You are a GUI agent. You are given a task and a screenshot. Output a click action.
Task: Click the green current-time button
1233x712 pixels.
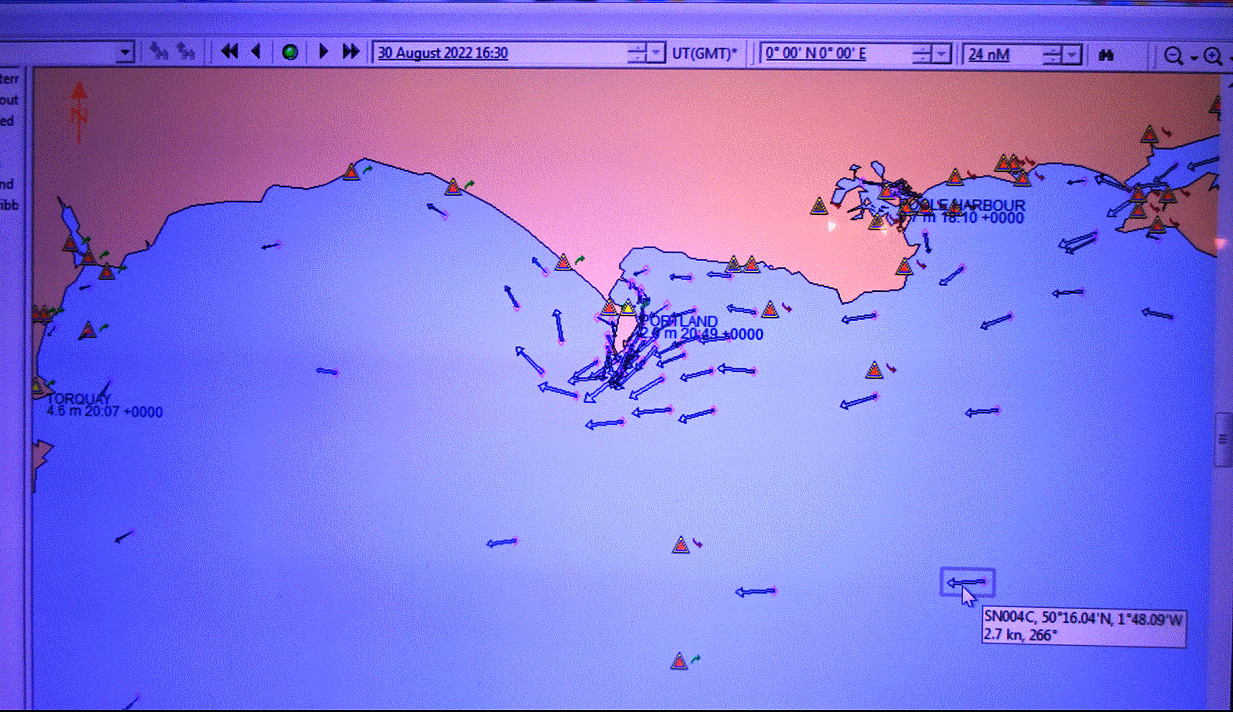[x=290, y=52]
